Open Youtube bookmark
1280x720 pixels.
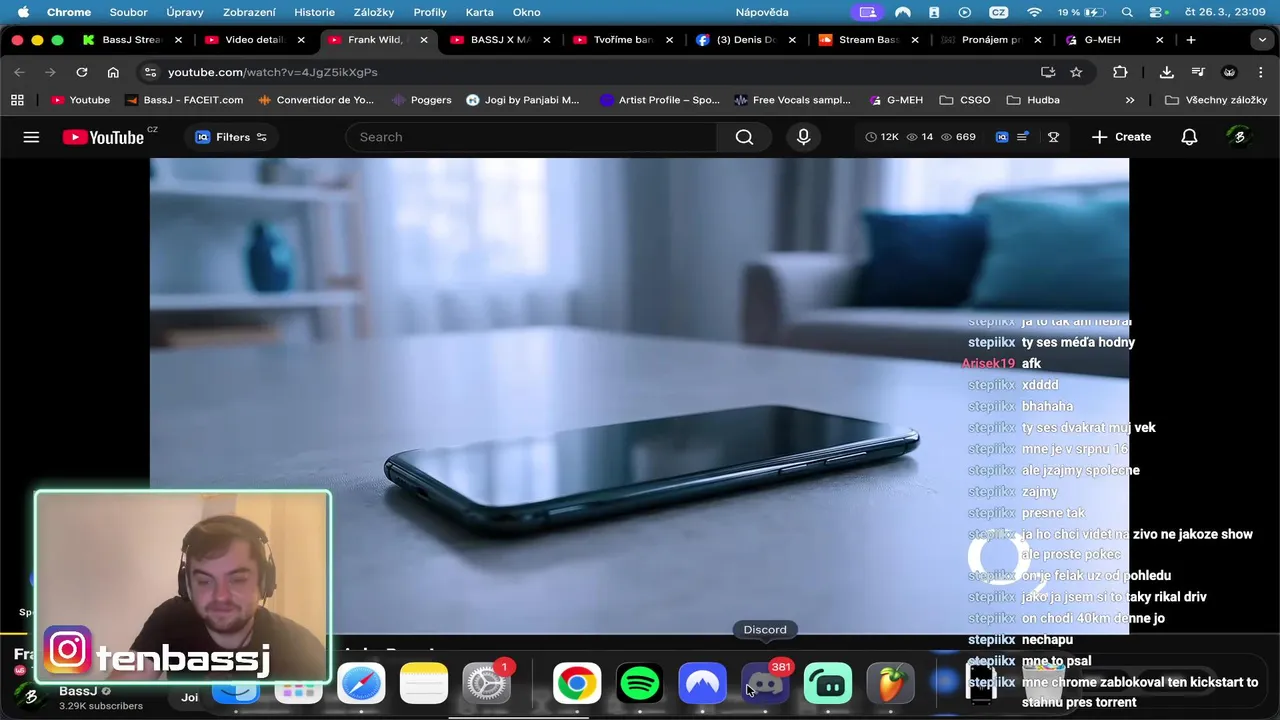pos(80,100)
